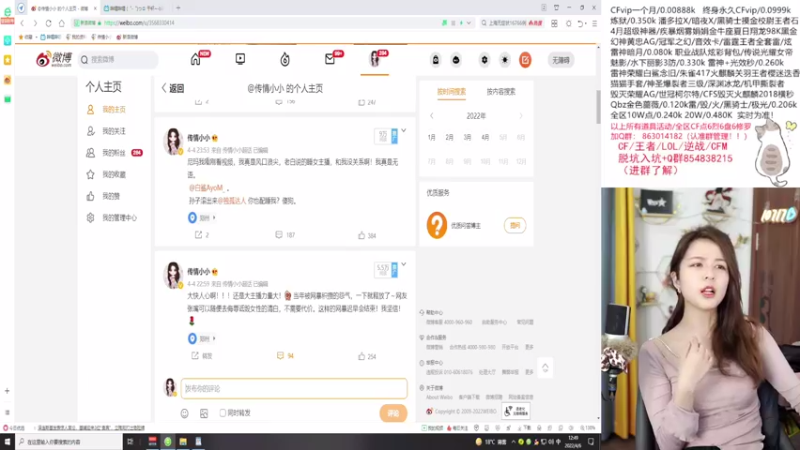The height and width of the screenshot is (450, 800).
Task: Open the browser extensions grid icon
Action: point(554,23)
